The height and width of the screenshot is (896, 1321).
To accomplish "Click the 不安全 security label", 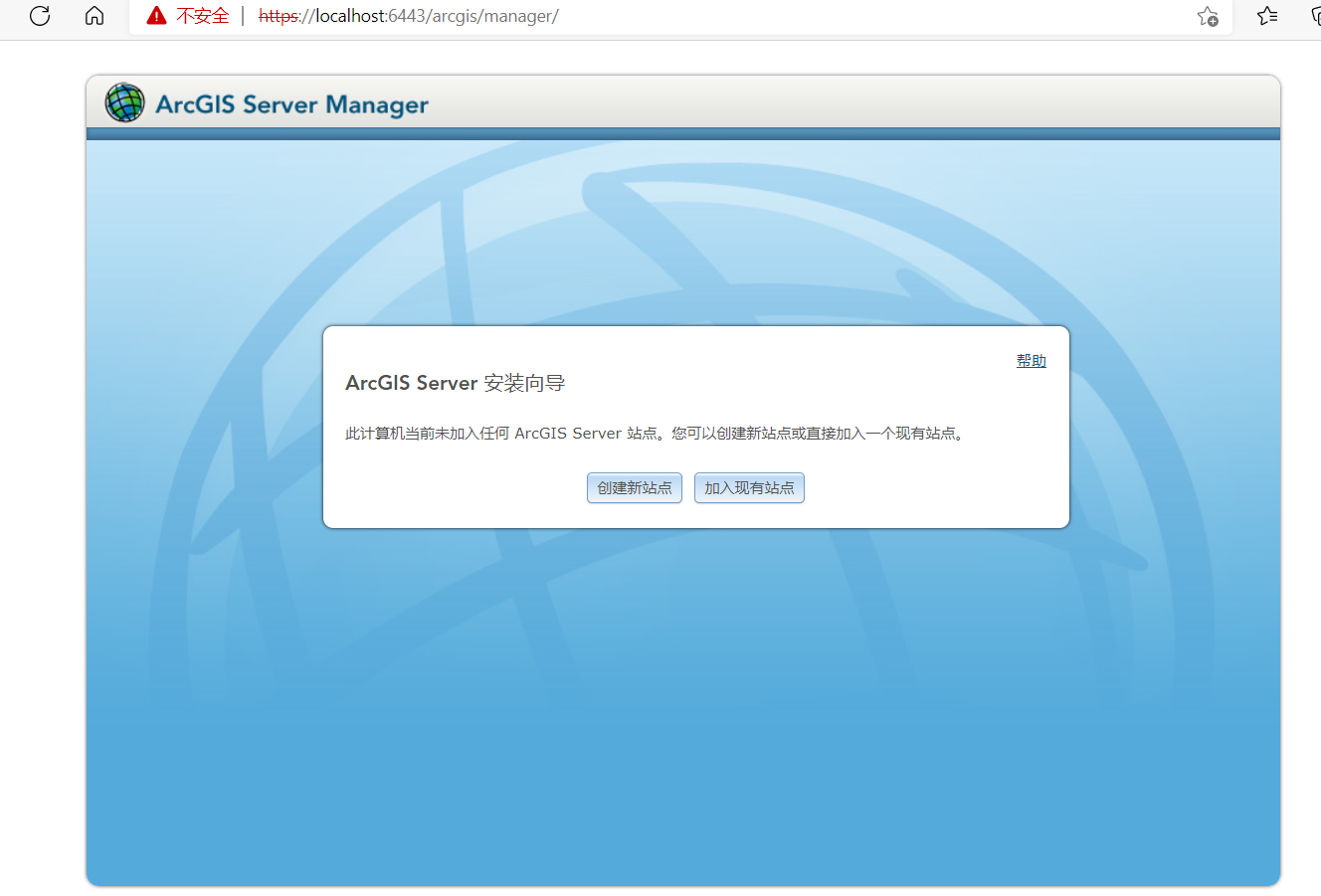I will pos(203,16).
